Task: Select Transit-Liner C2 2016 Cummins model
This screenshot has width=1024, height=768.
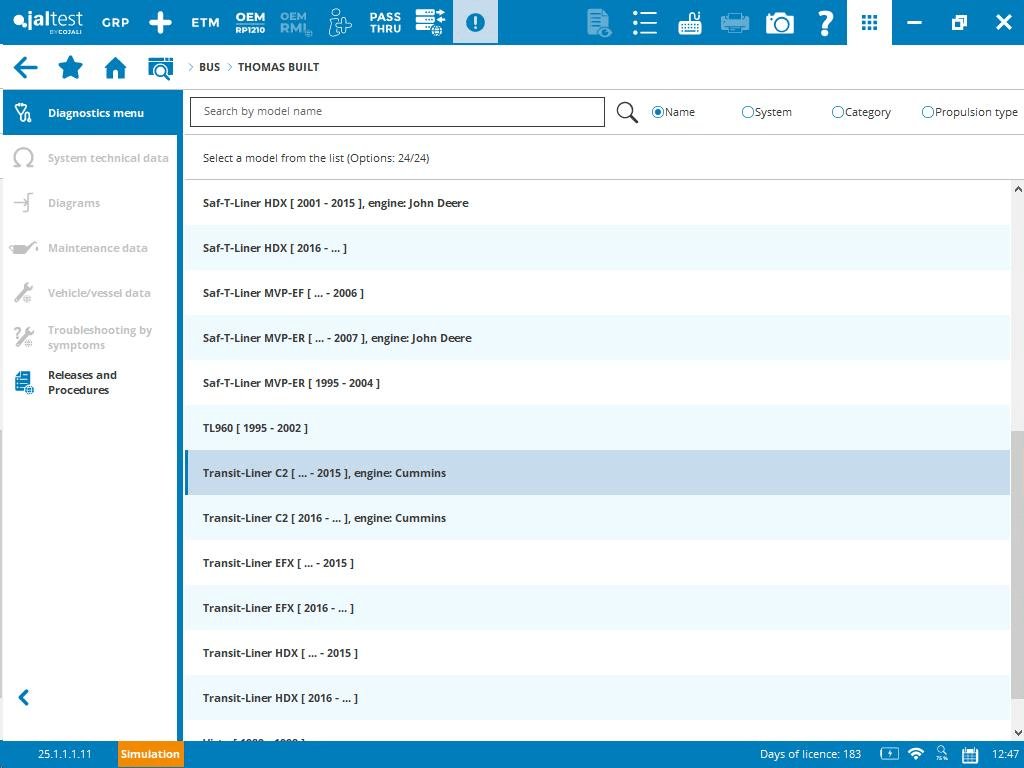Action: (x=324, y=518)
